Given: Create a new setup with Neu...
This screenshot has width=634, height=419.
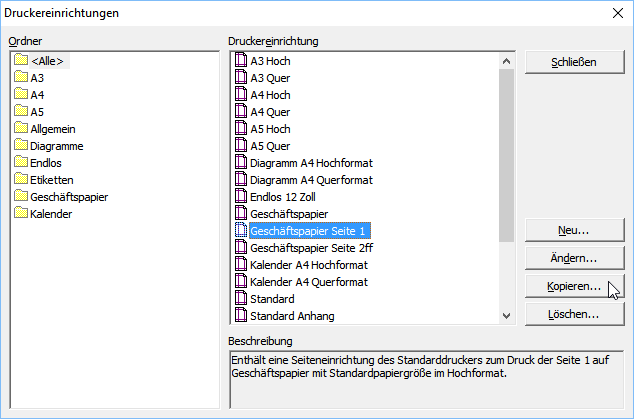Looking at the screenshot, I should point(575,230).
